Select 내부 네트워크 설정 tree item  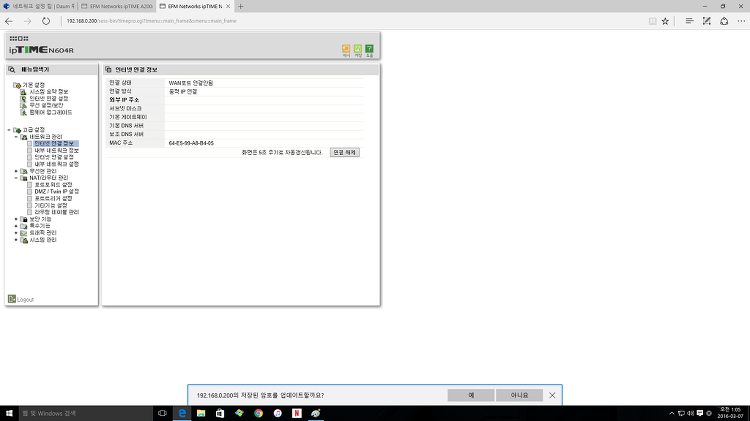[56, 164]
